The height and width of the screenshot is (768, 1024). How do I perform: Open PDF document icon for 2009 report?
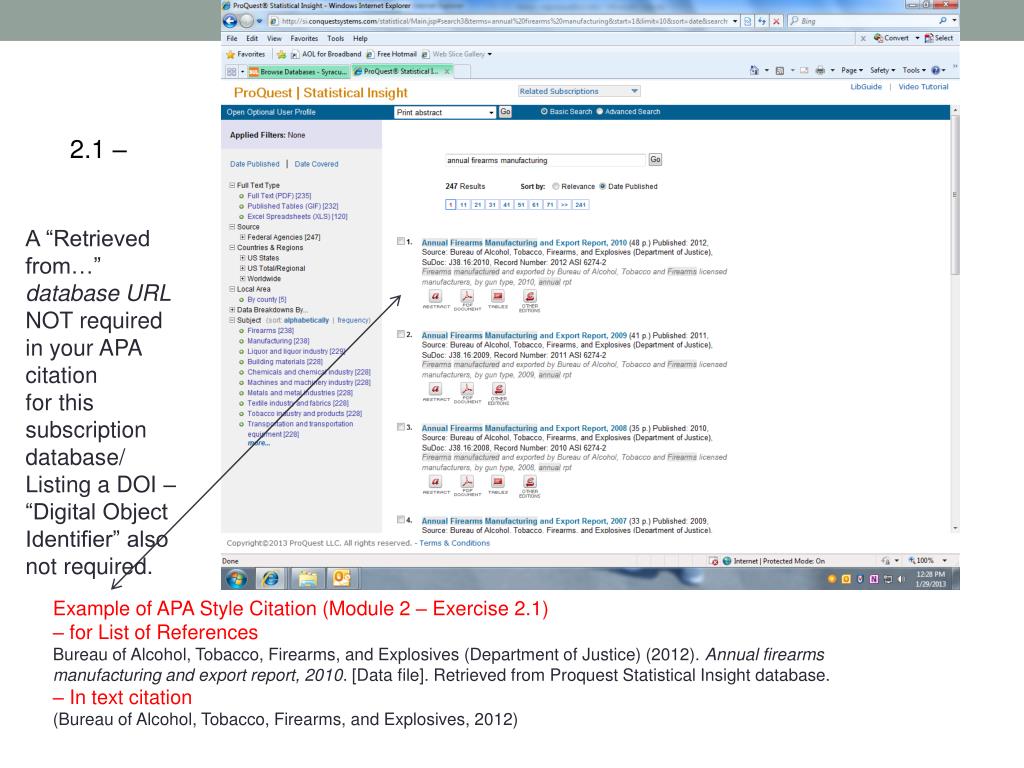(x=467, y=390)
